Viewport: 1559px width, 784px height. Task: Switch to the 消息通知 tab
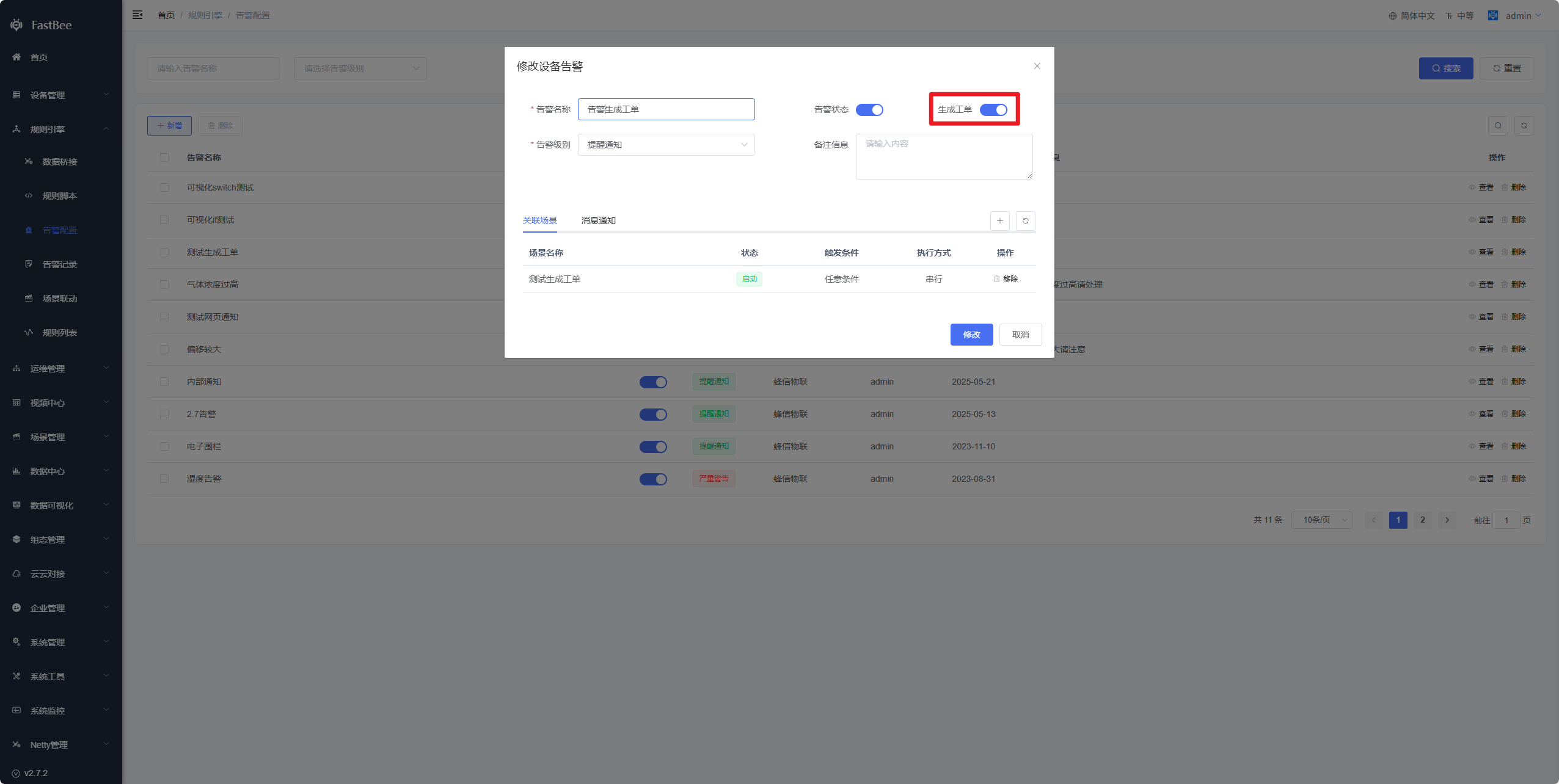pos(598,220)
